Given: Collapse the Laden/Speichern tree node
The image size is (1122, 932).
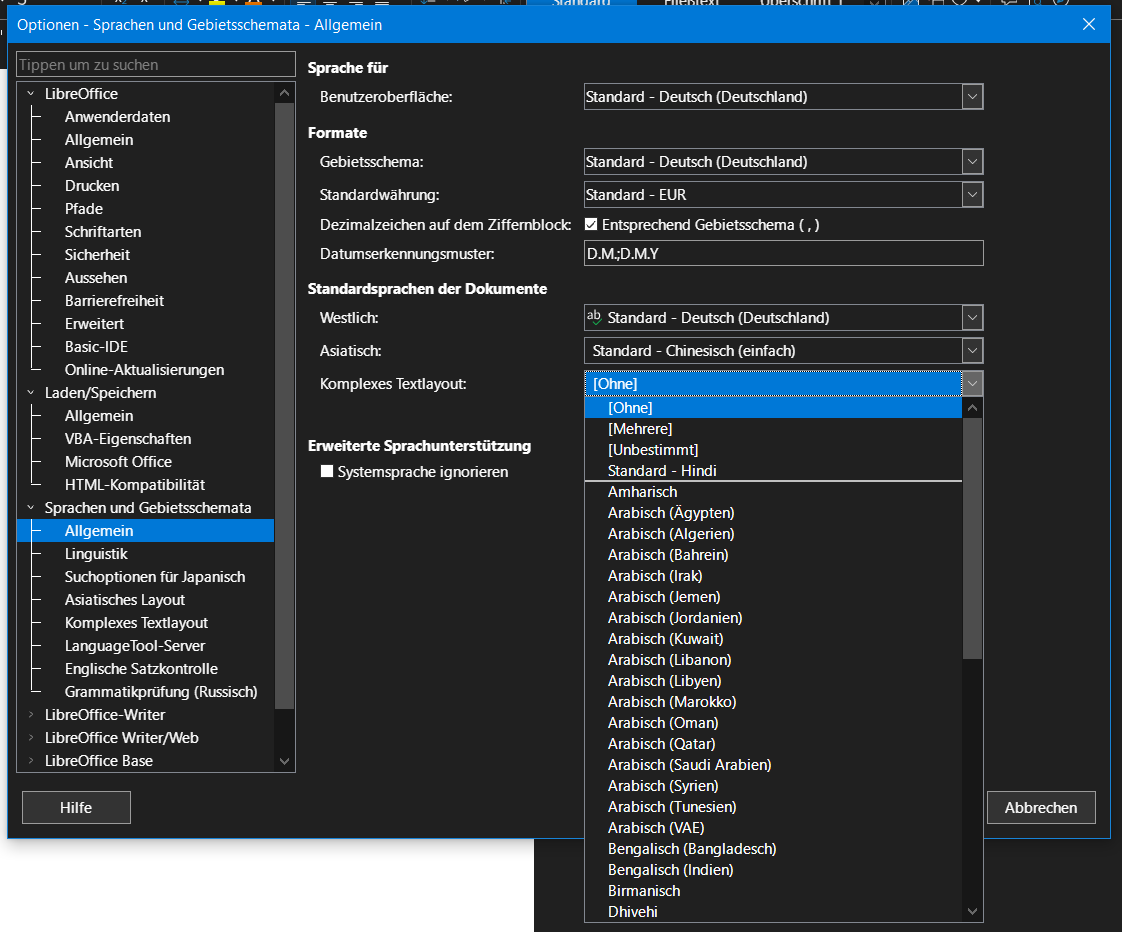Looking at the screenshot, I should coord(31,392).
